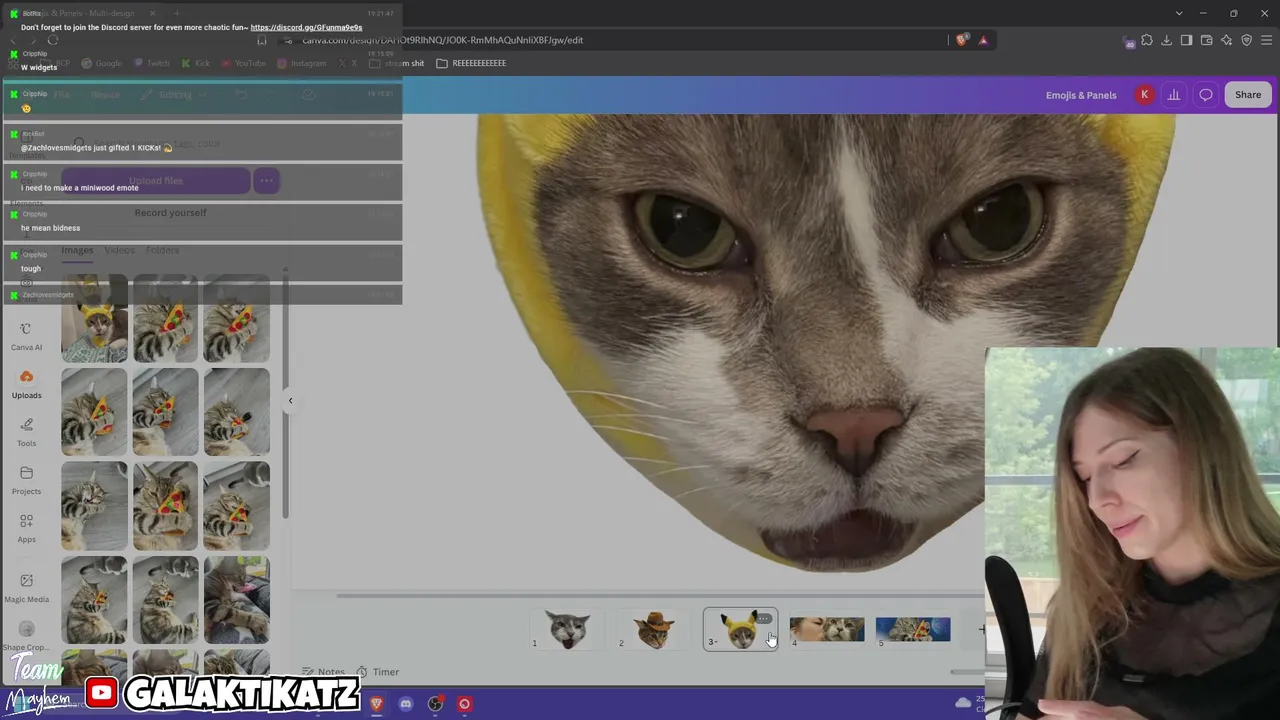Viewport: 1280px width, 720px height.
Task: Open the Leo AI sparkle icon
Action: [1226, 40]
